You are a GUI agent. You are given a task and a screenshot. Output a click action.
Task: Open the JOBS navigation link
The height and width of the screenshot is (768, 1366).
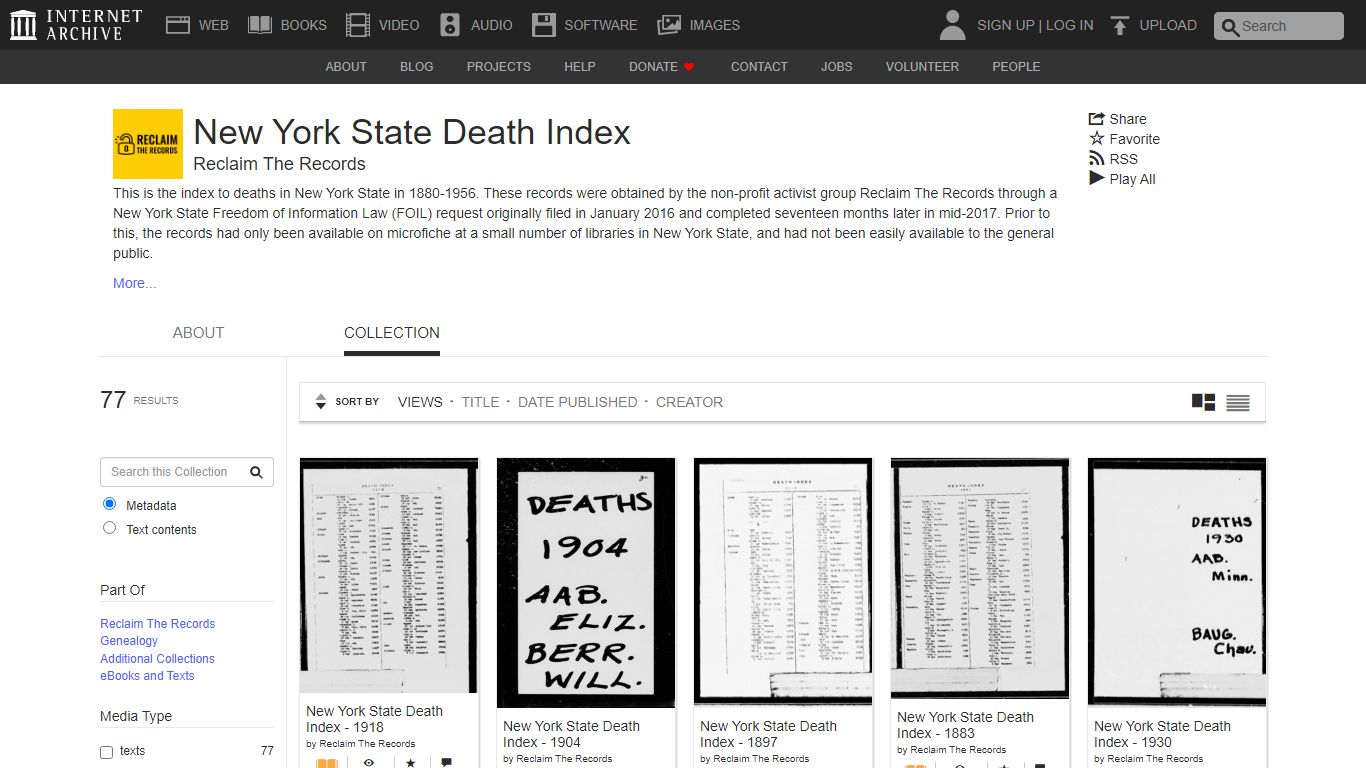point(837,67)
